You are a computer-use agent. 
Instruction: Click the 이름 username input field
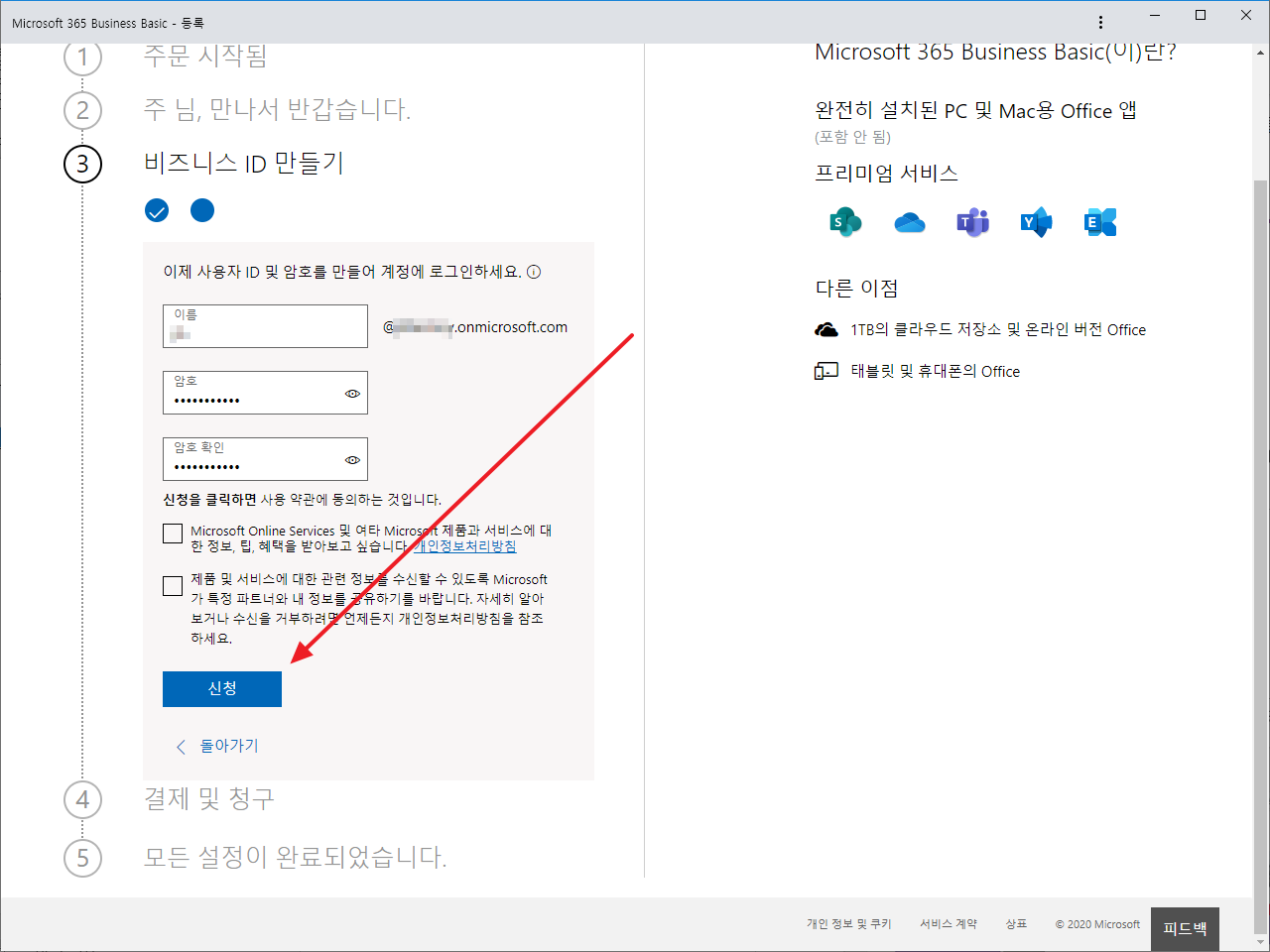point(265,326)
